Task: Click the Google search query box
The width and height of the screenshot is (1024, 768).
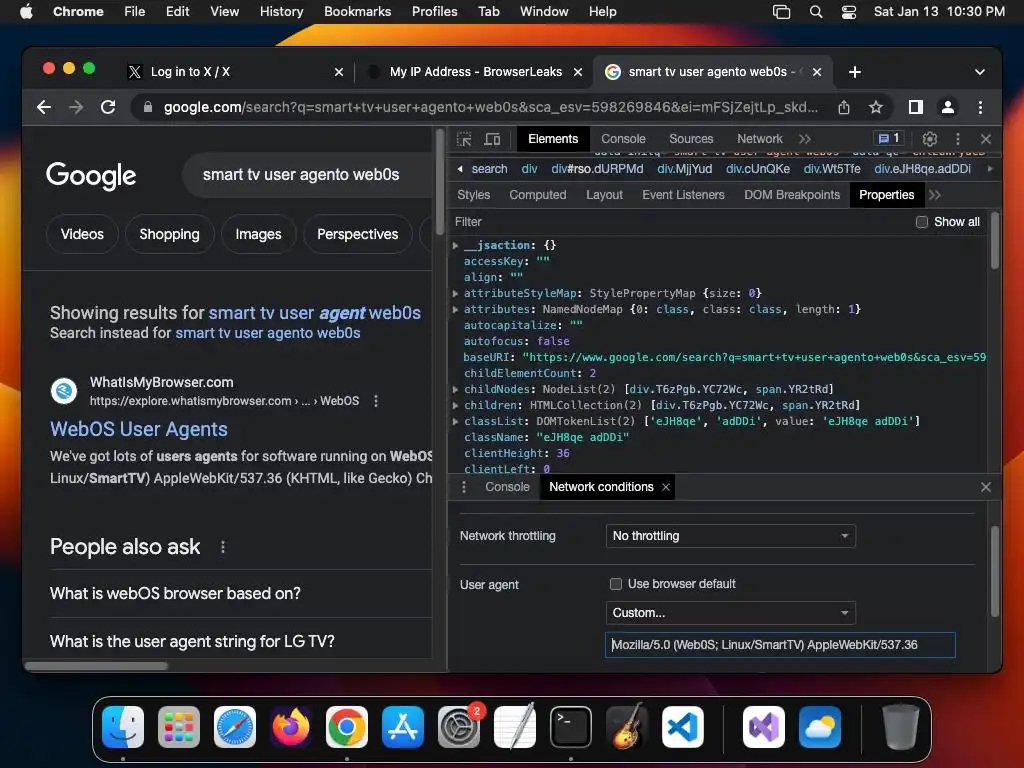Action: 307,175
